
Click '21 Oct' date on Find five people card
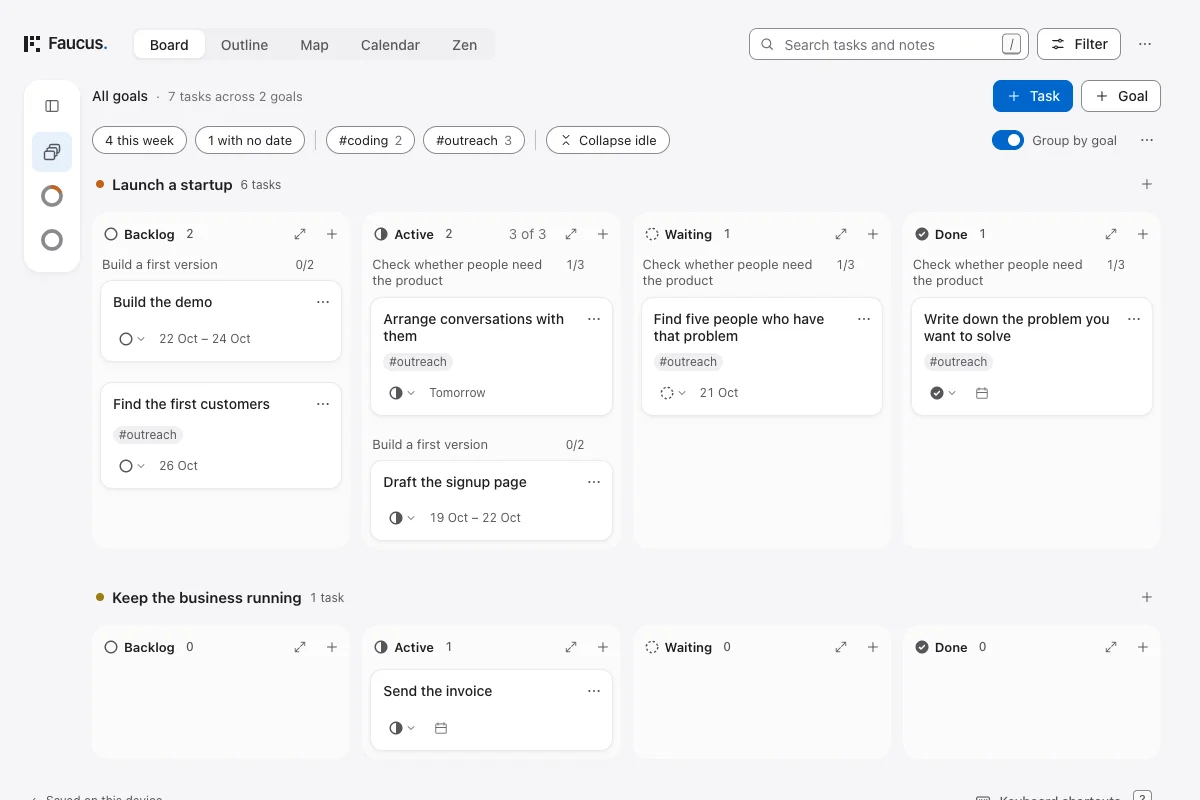coord(719,393)
